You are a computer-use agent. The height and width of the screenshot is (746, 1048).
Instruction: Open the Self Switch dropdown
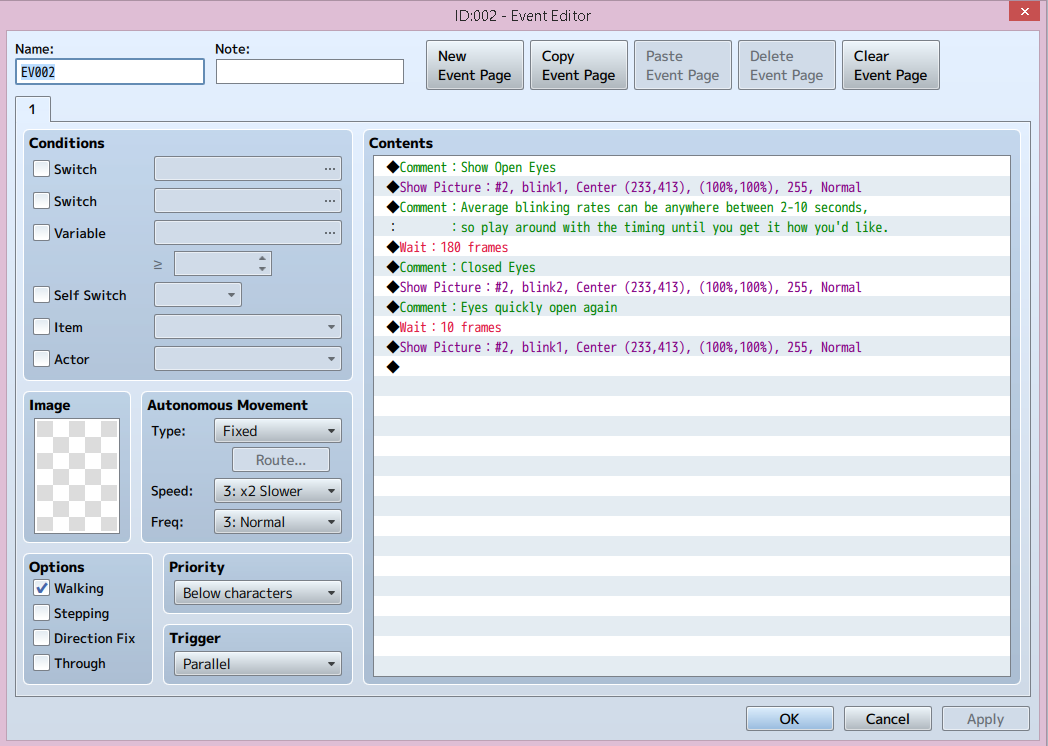click(x=198, y=295)
